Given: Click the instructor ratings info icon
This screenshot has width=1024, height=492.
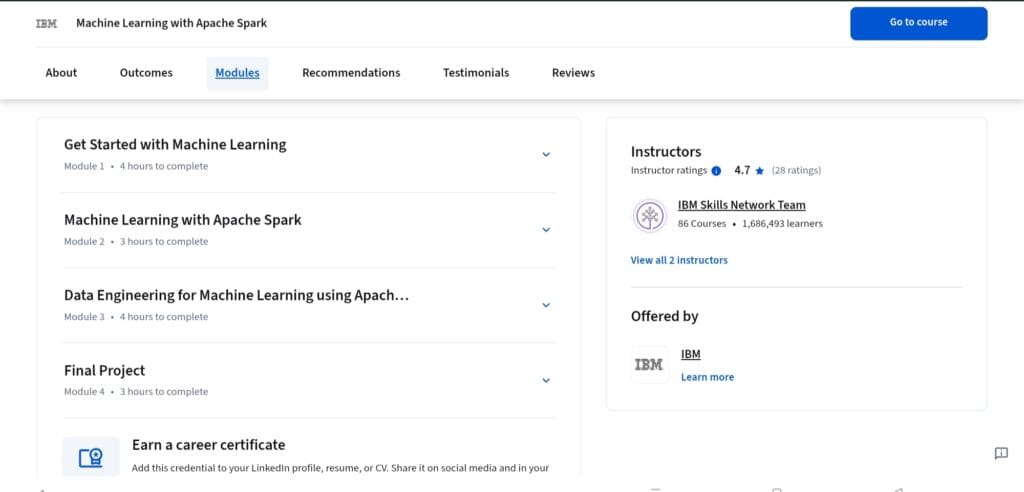Looking at the screenshot, I should [x=716, y=171].
